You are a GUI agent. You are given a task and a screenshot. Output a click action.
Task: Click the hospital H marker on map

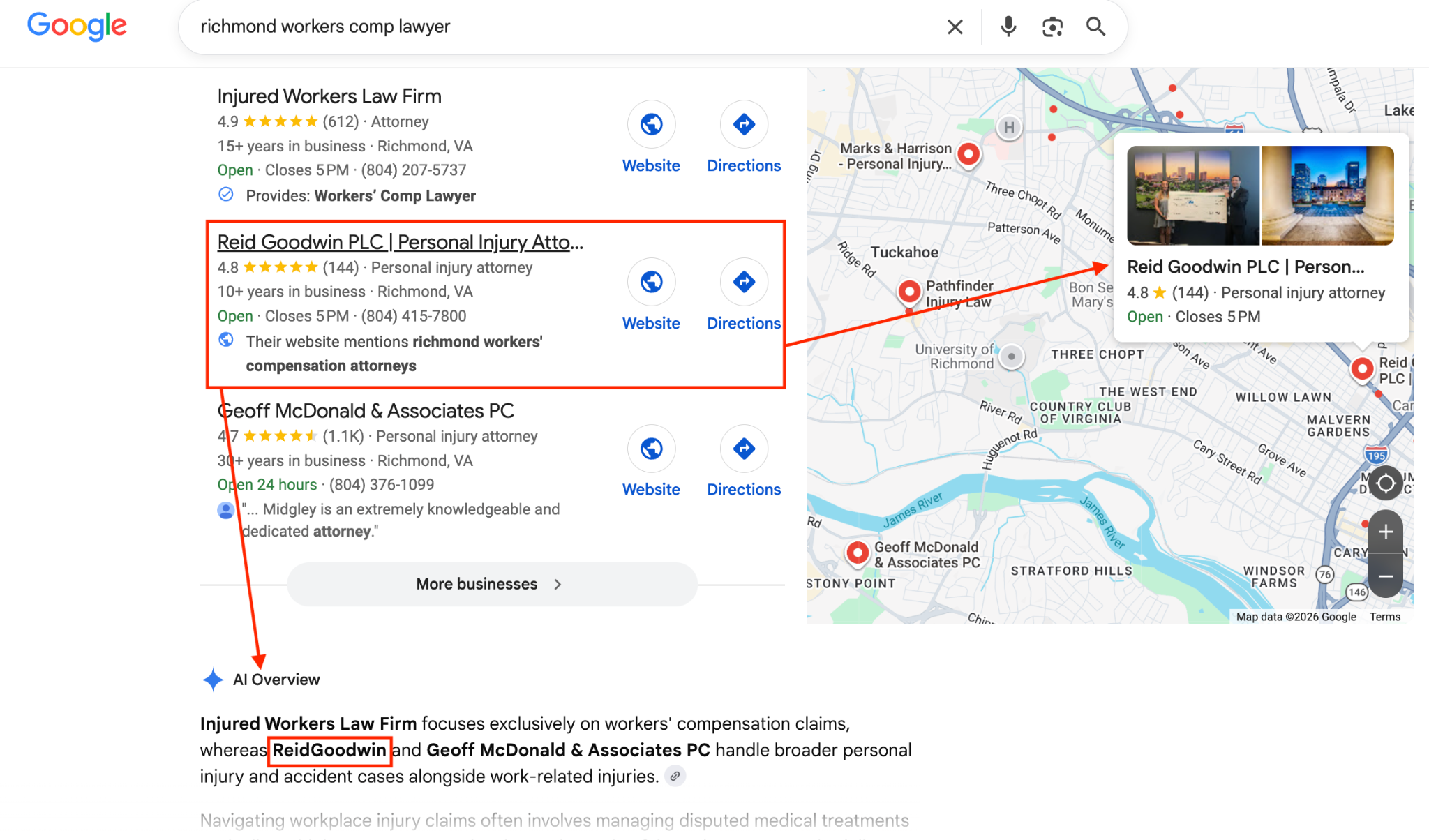pos(1009,128)
